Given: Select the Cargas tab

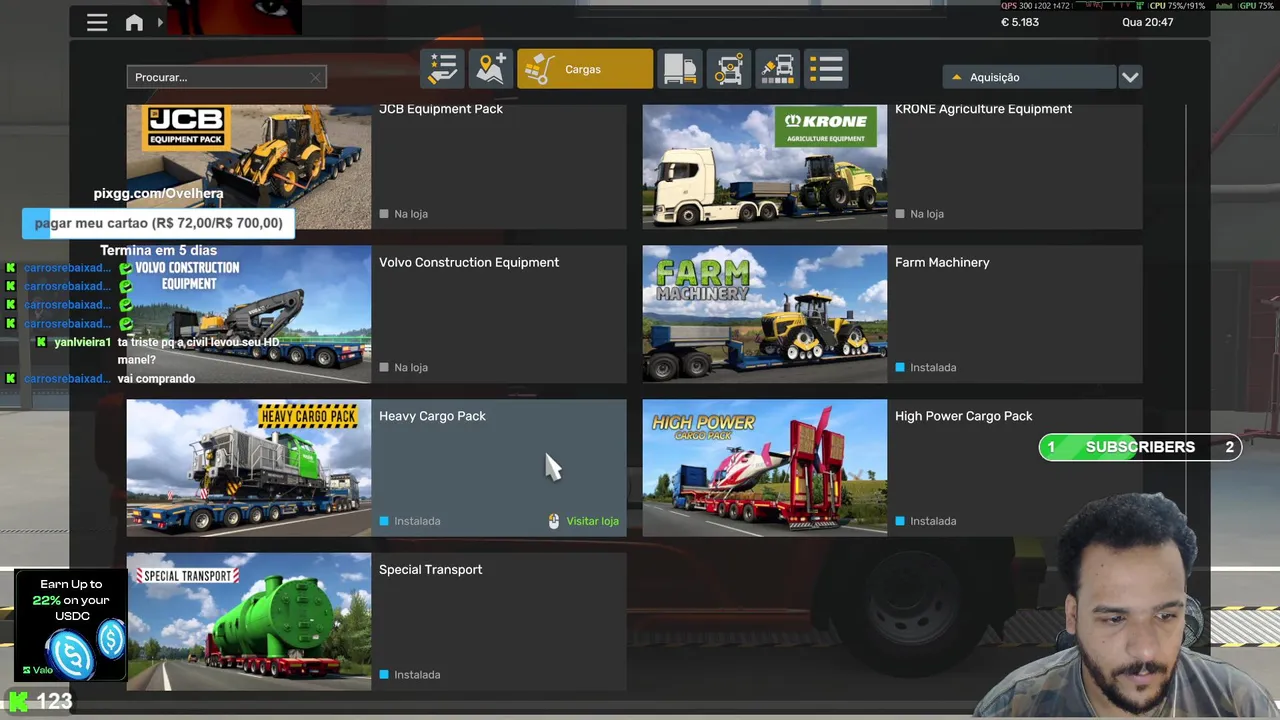Looking at the screenshot, I should [585, 69].
